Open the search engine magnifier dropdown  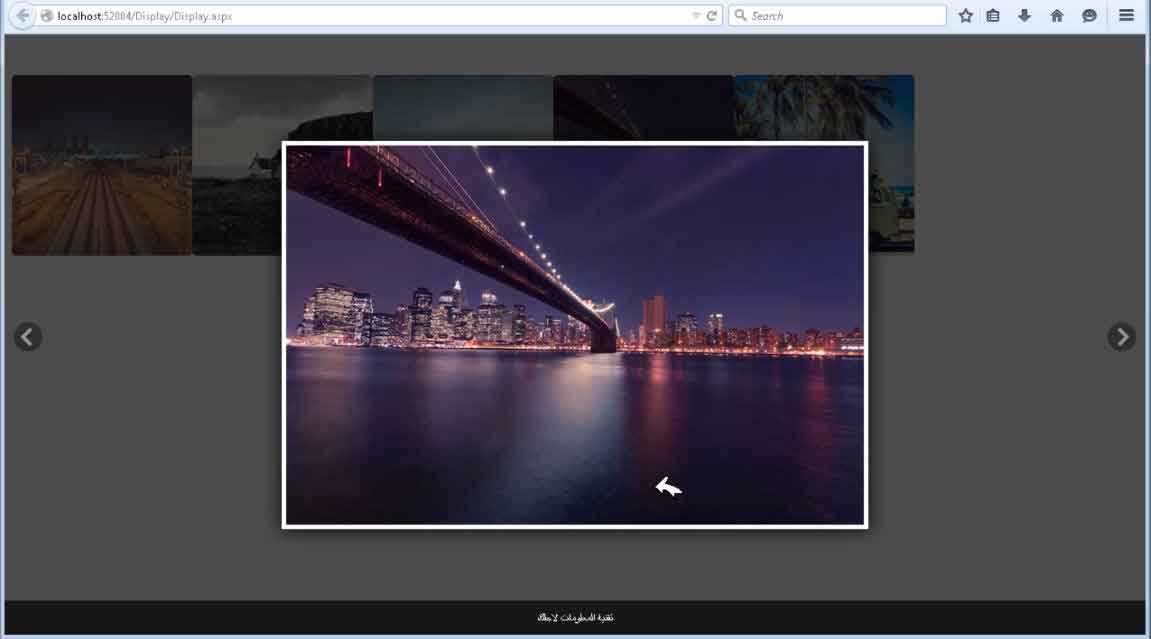pyautogui.click(x=741, y=16)
